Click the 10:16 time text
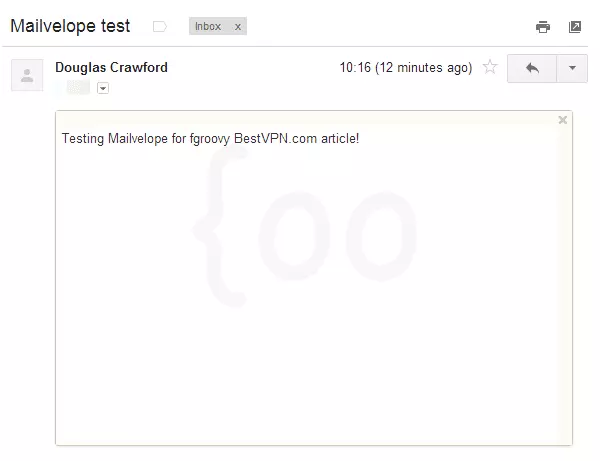The image size is (600, 461). pos(355,68)
